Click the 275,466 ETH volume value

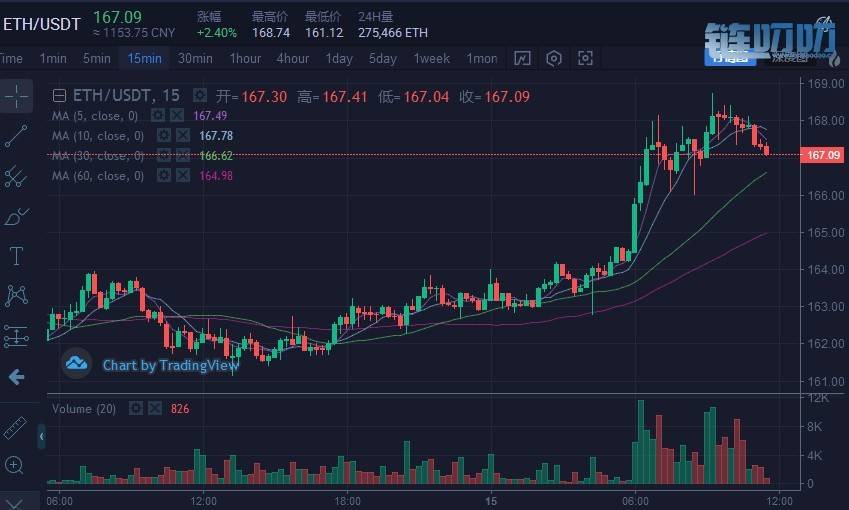tap(393, 33)
